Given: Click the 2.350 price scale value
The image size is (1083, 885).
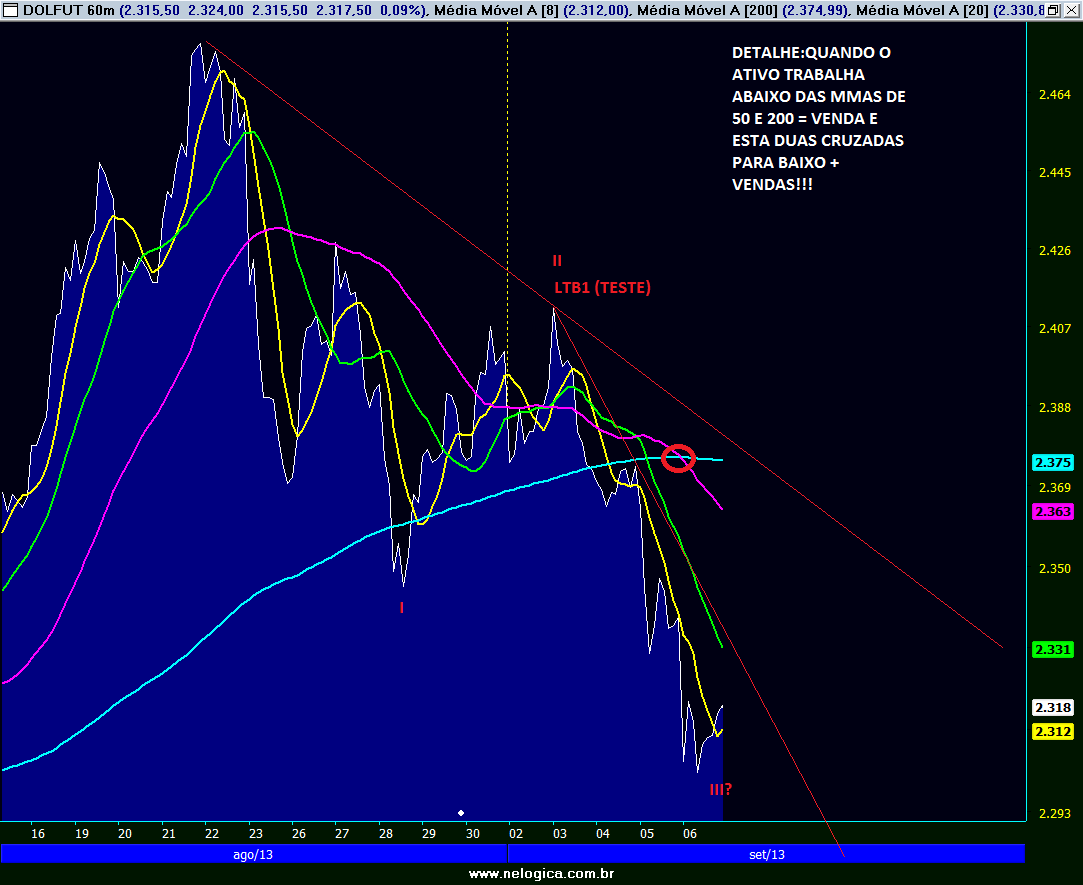Looking at the screenshot, I should tap(1055, 569).
